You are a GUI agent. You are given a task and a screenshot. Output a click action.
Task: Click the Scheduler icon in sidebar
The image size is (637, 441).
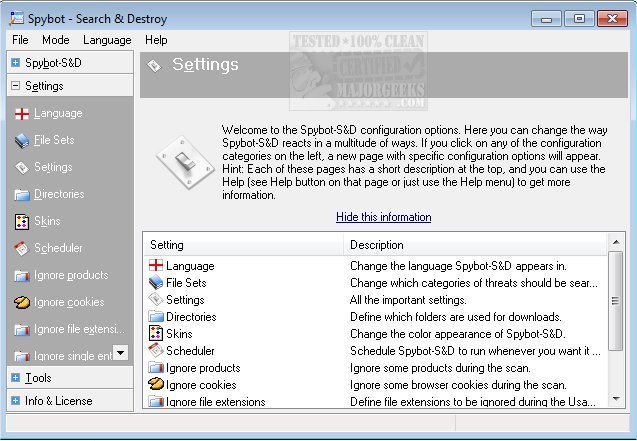(22, 249)
